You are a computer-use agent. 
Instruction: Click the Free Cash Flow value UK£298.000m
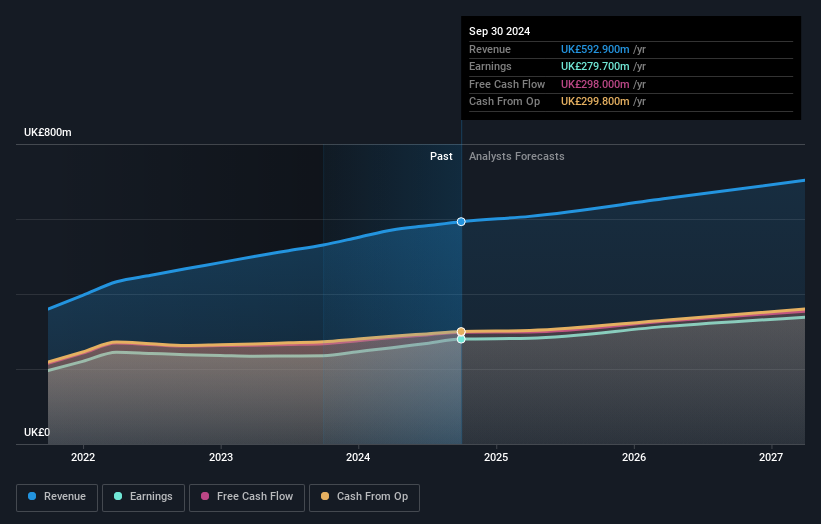pyautogui.click(x=595, y=84)
